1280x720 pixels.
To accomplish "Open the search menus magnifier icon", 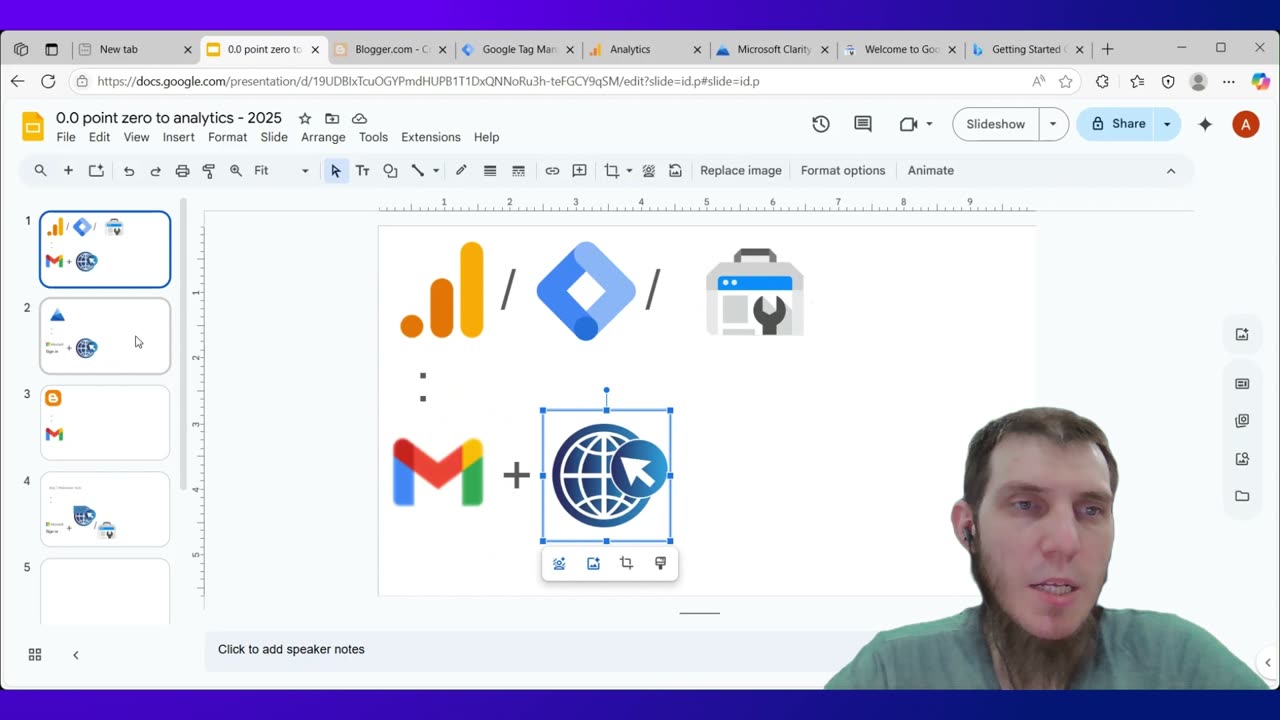I will [41, 171].
